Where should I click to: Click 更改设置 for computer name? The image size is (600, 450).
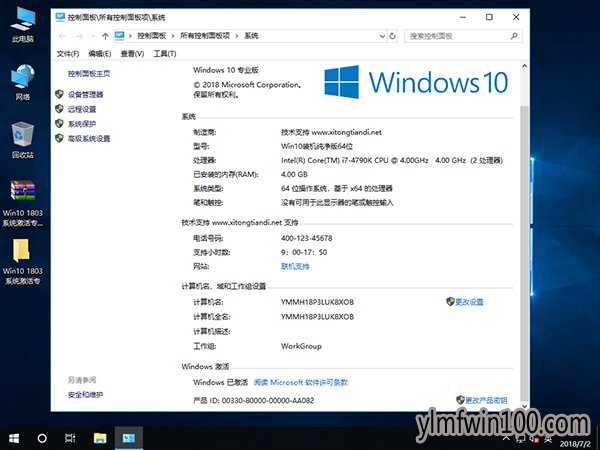[x=469, y=302]
